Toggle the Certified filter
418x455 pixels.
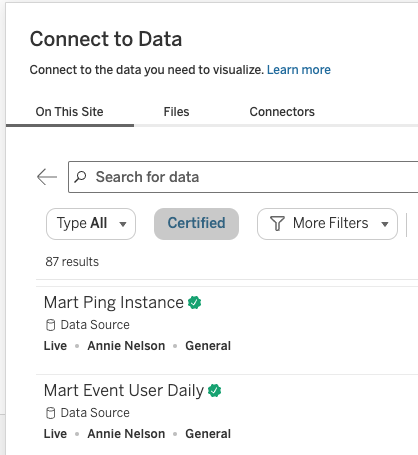(196, 224)
